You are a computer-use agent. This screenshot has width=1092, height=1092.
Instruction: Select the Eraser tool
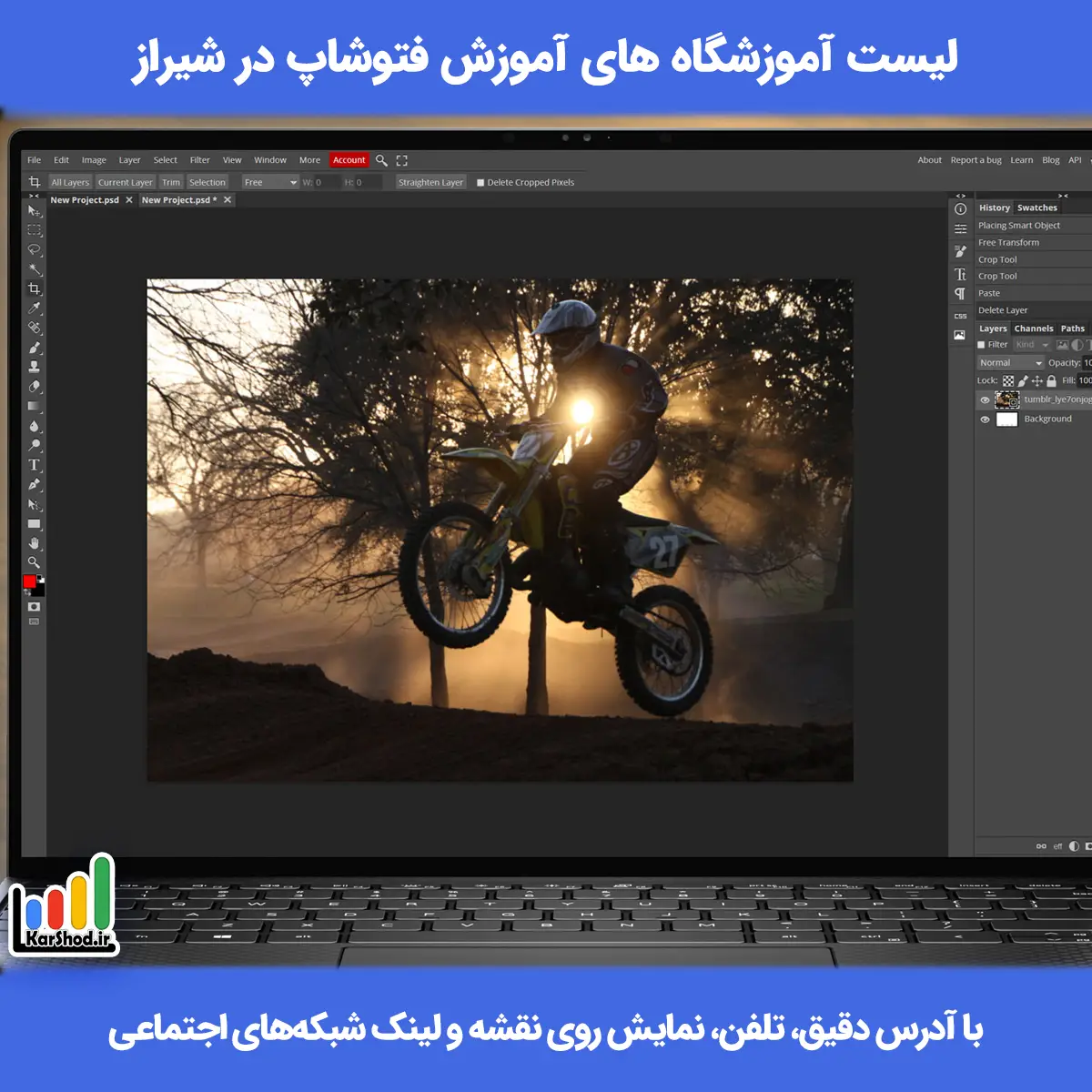pyautogui.click(x=35, y=387)
